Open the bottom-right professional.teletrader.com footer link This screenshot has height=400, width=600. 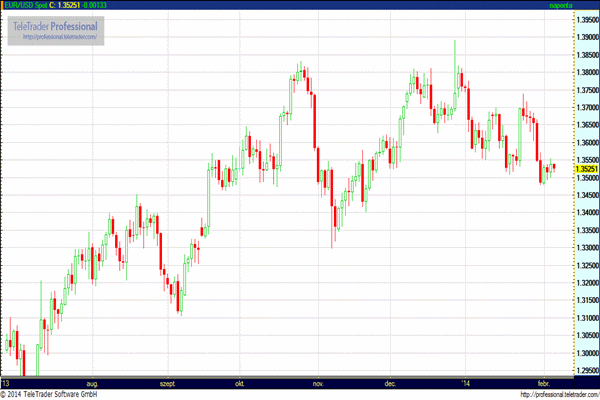point(560,394)
